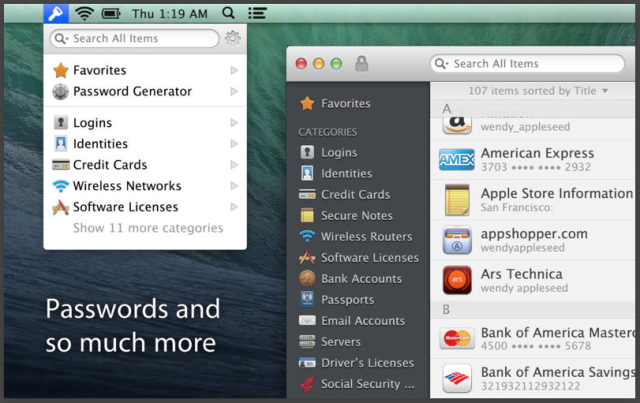Image resolution: width=640 pixels, height=403 pixels.
Task: Open the 1Password key icon in menu bar
Action: click(x=56, y=13)
